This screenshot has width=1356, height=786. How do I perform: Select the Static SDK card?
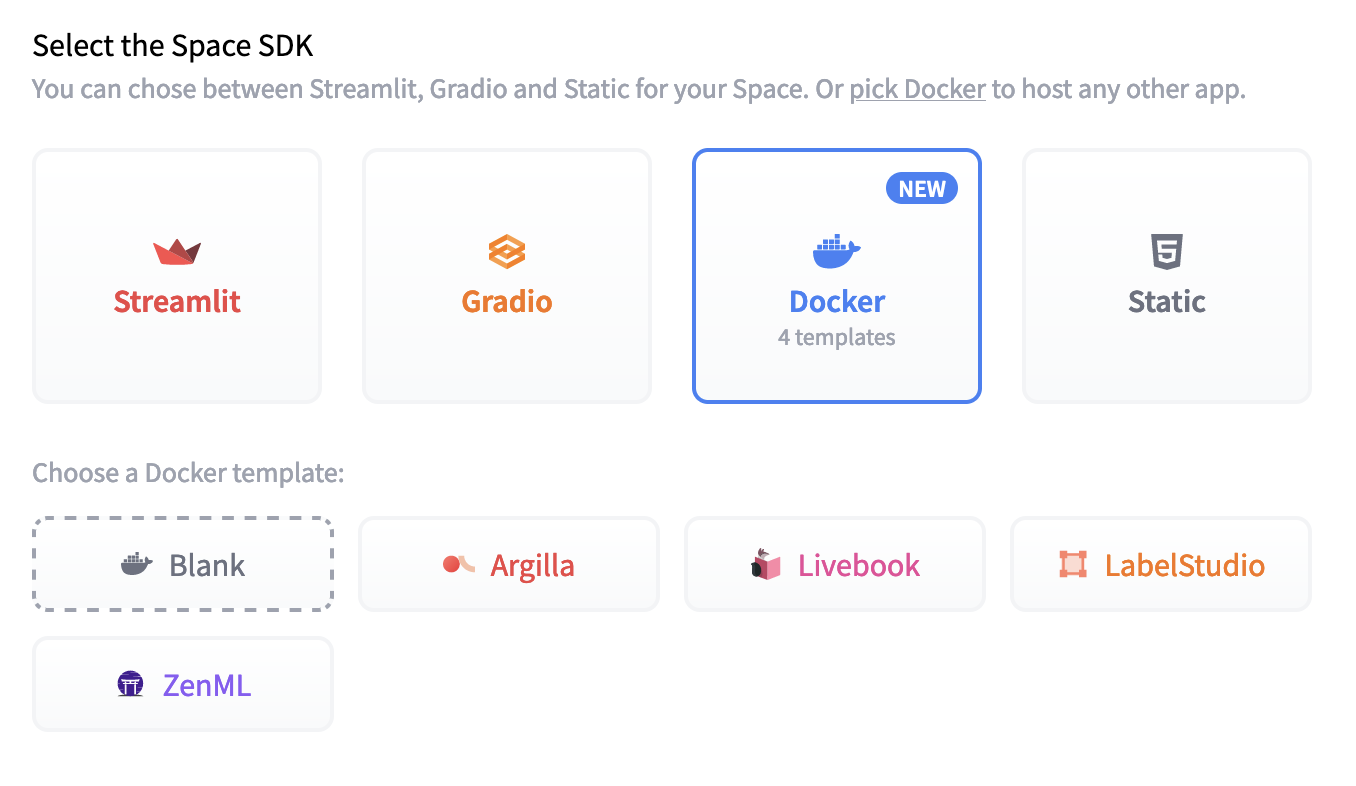(1166, 276)
